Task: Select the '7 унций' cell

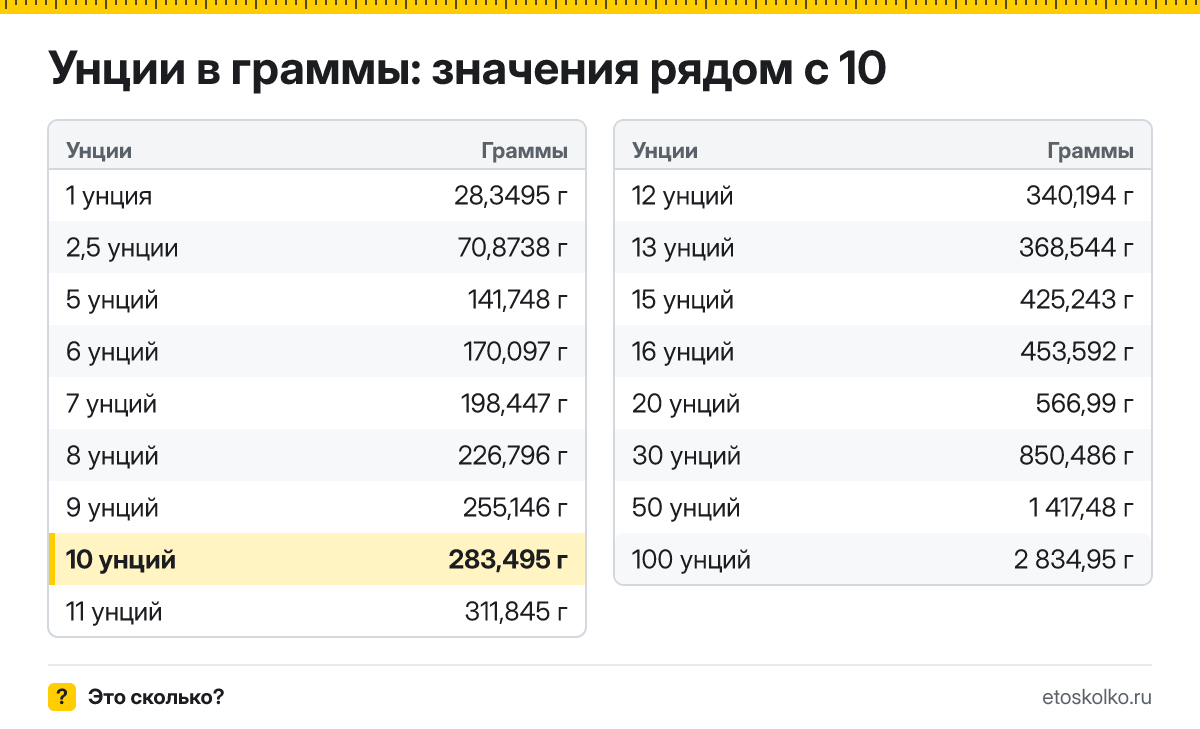Action: (112, 404)
